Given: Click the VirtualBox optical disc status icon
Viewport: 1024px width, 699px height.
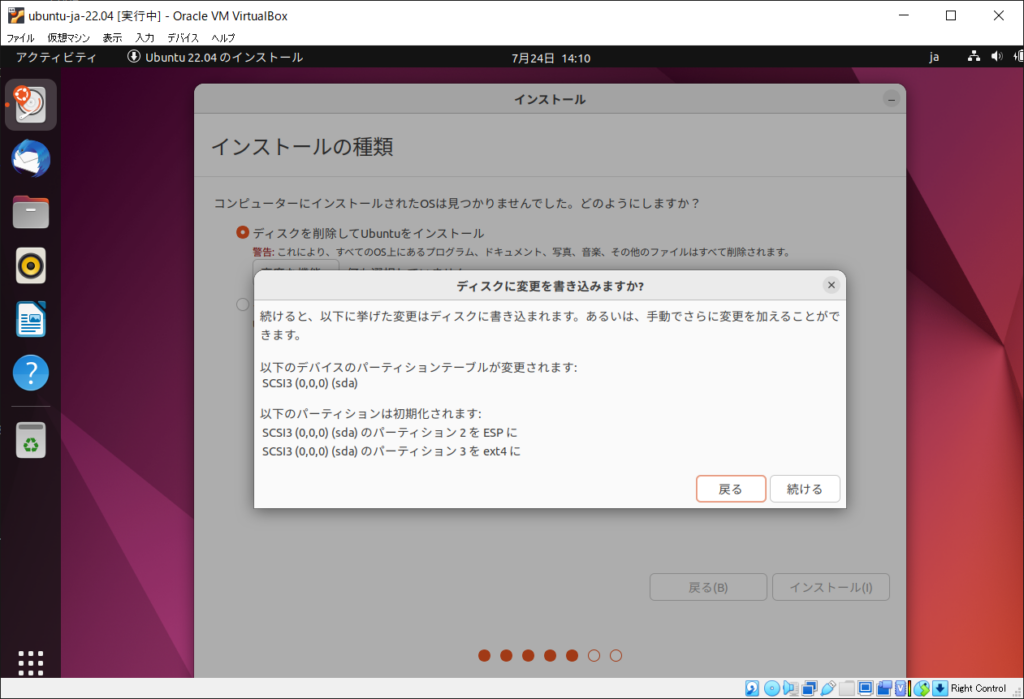Looking at the screenshot, I should 771,688.
